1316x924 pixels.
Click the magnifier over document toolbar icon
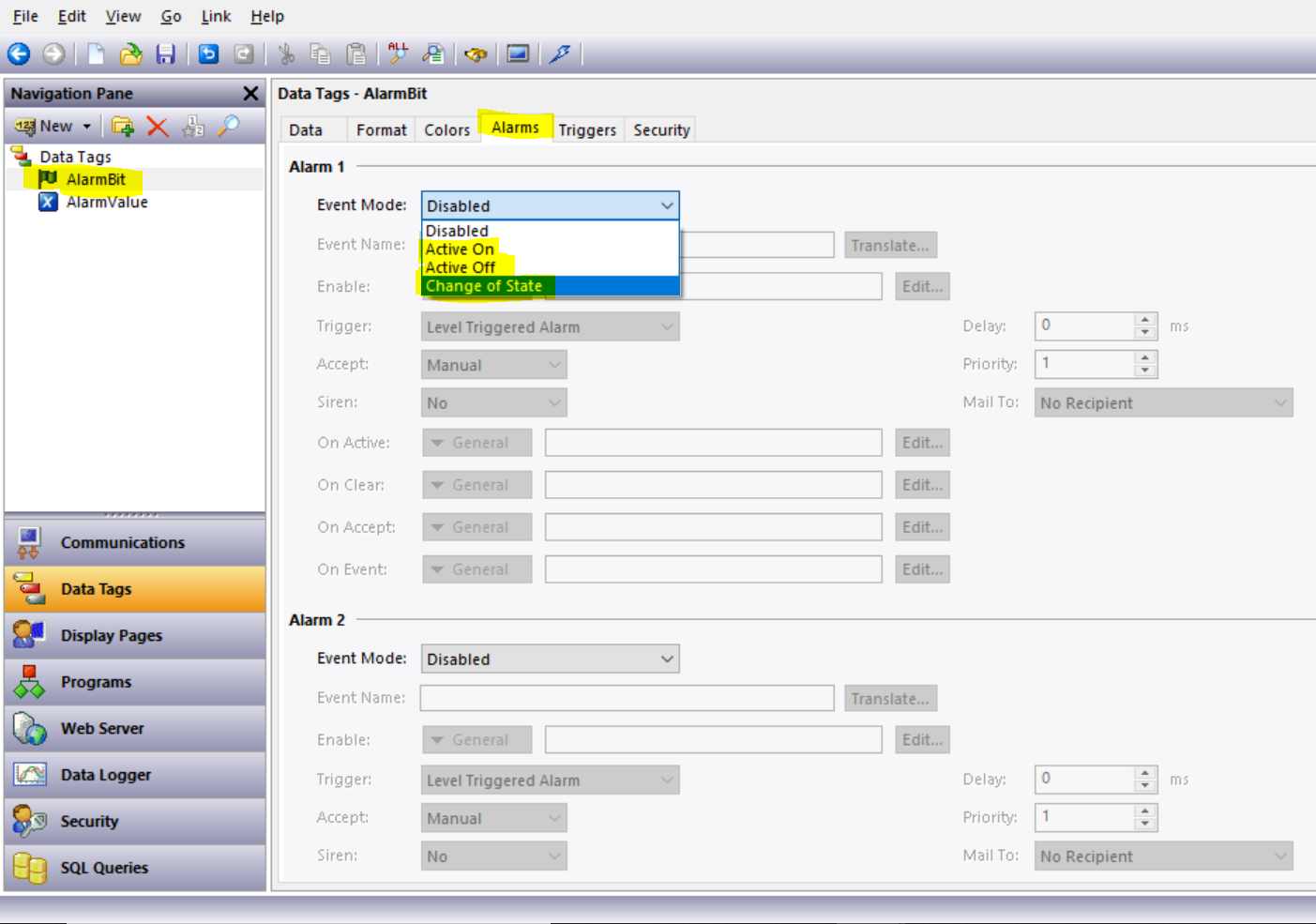point(432,54)
